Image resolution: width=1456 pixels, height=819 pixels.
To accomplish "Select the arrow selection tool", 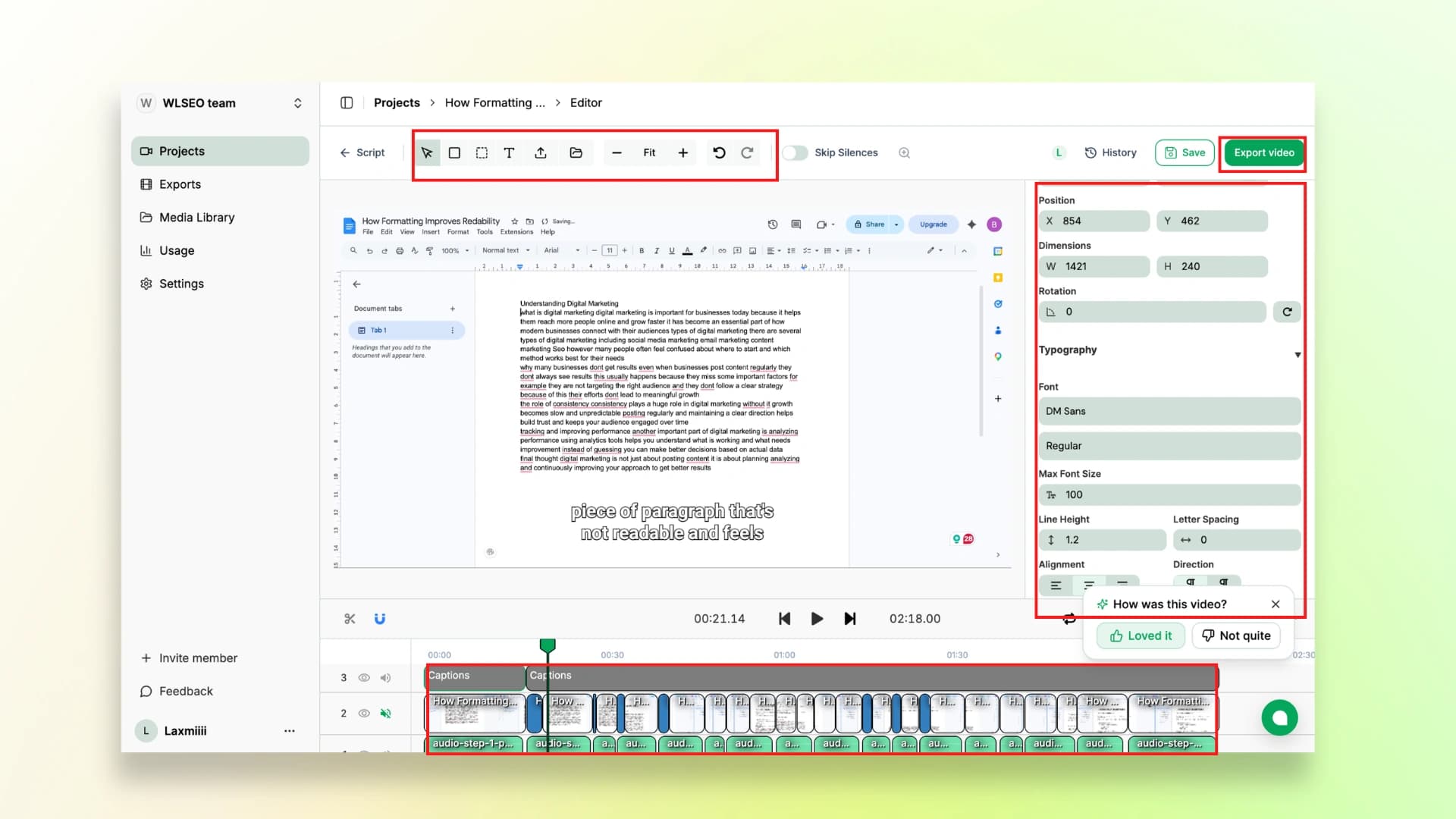I will (x=427, y=152).
